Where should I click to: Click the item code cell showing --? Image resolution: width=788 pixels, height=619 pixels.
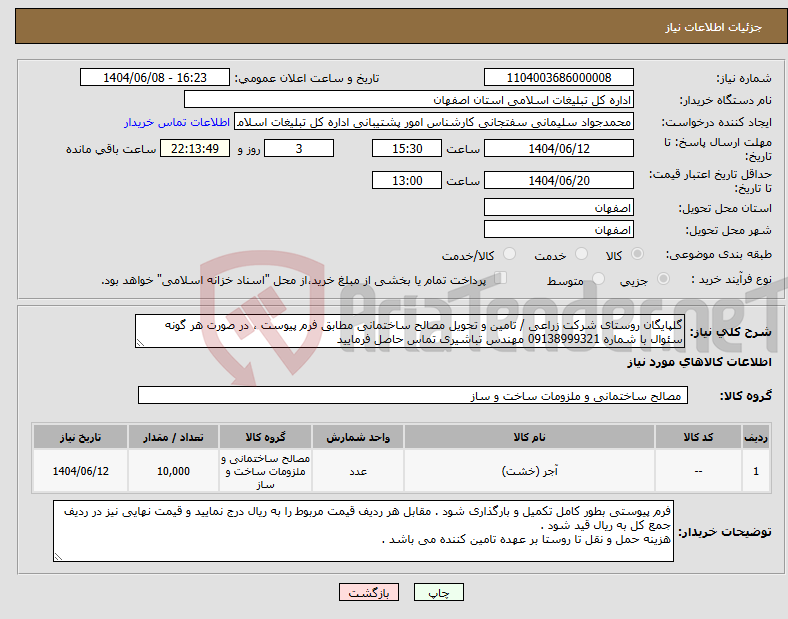(698, 471)
